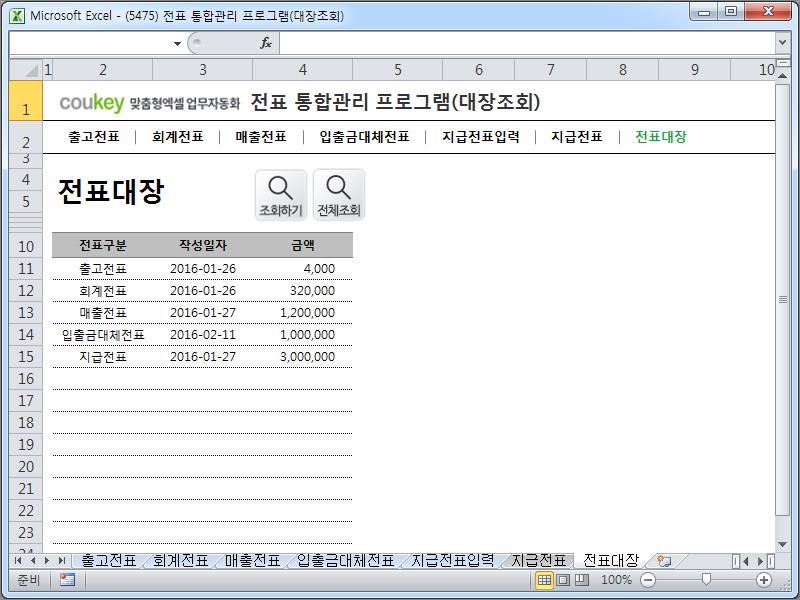Image resolution: width=800 pixels, height=600 pixels.
Task: Go to next sheet tab arrow
Action: coord(47,561)
